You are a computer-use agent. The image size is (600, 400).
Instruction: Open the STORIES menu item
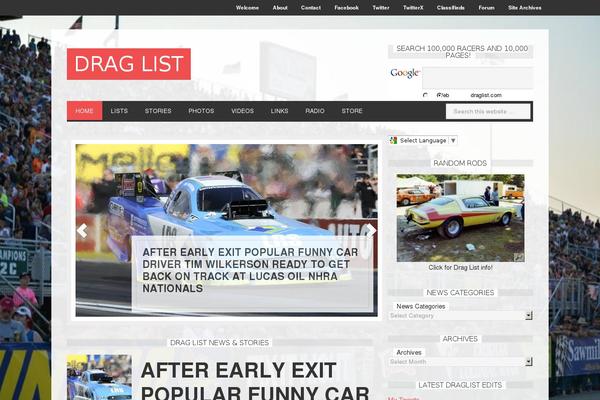click(158, 111)
